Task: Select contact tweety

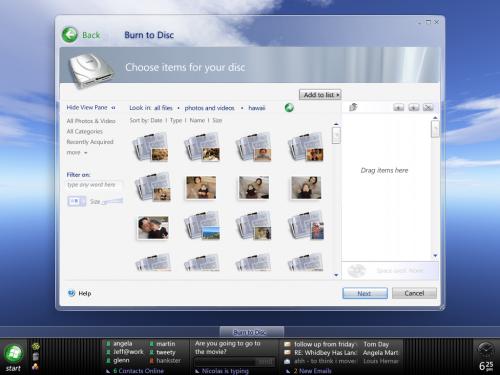Action: (166, 352)
